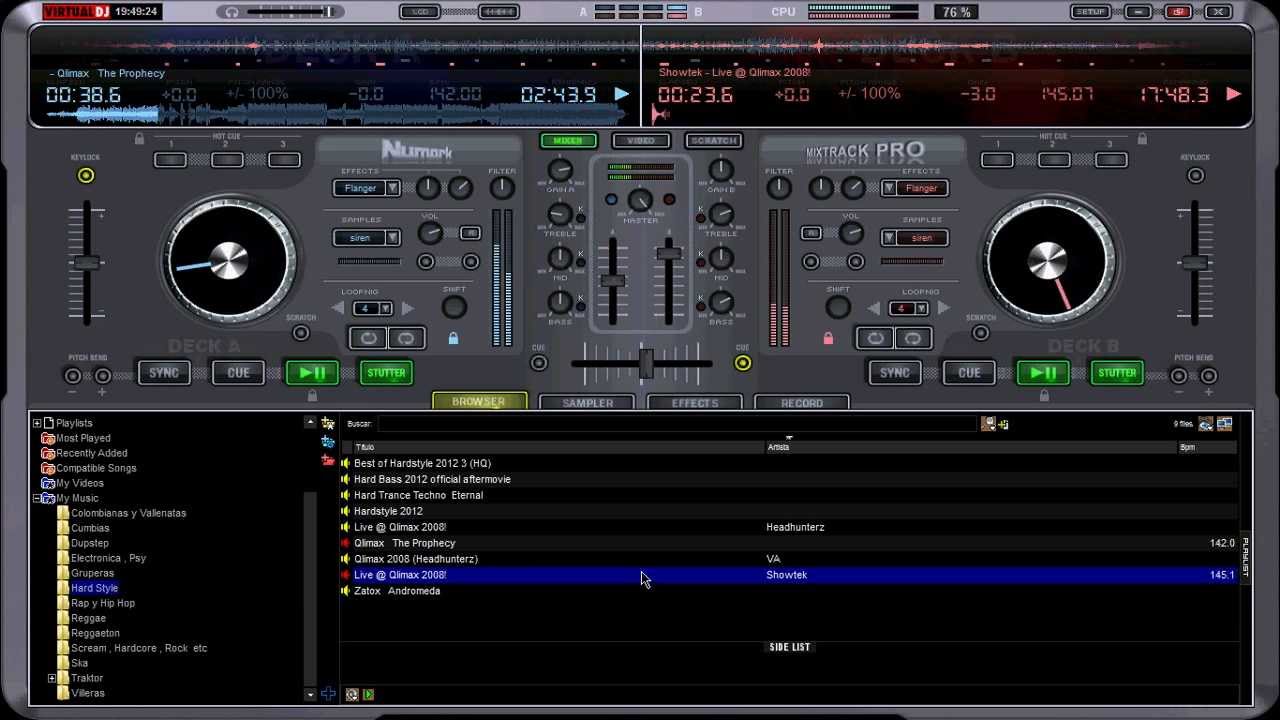The width and height of the screenshot is (1280, 720).
Task: Click Deck A pitch slider handle
Action: tap(87, 263)
